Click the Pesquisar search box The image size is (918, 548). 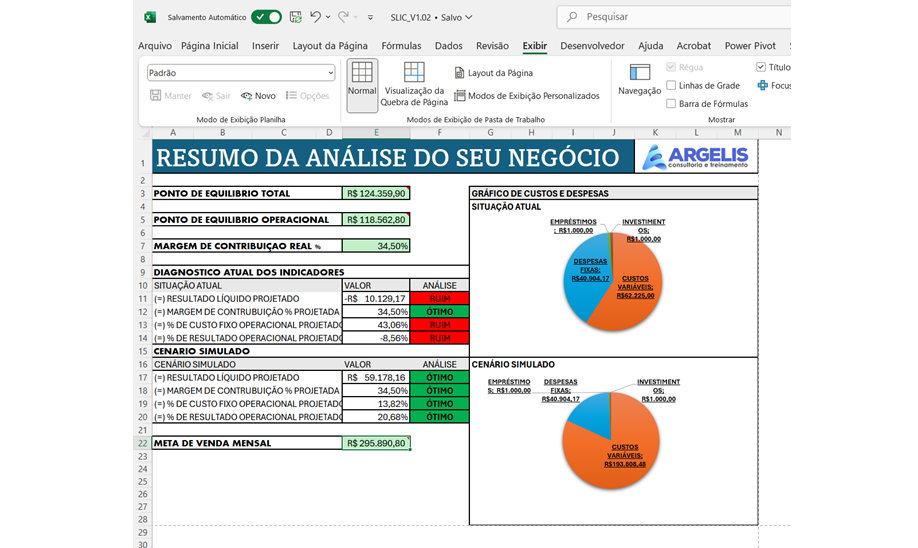pyautogui.click(x=673, y=17)
